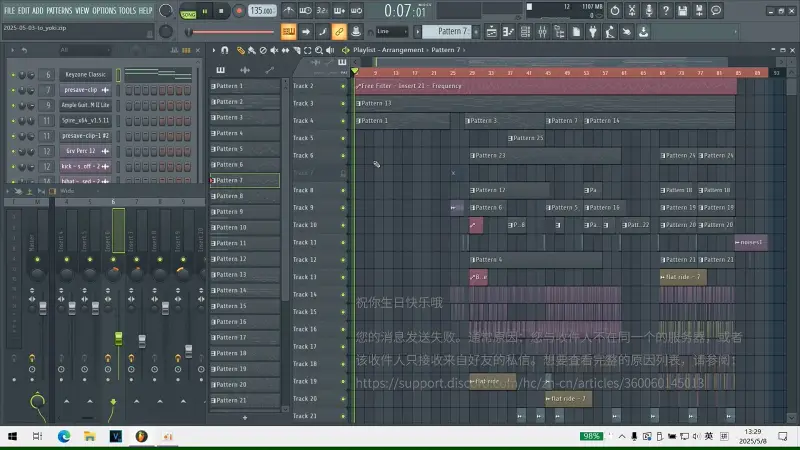
Task: Mute Track 2 with its green light
Action: pyautogui.click(x=343, y=86)
